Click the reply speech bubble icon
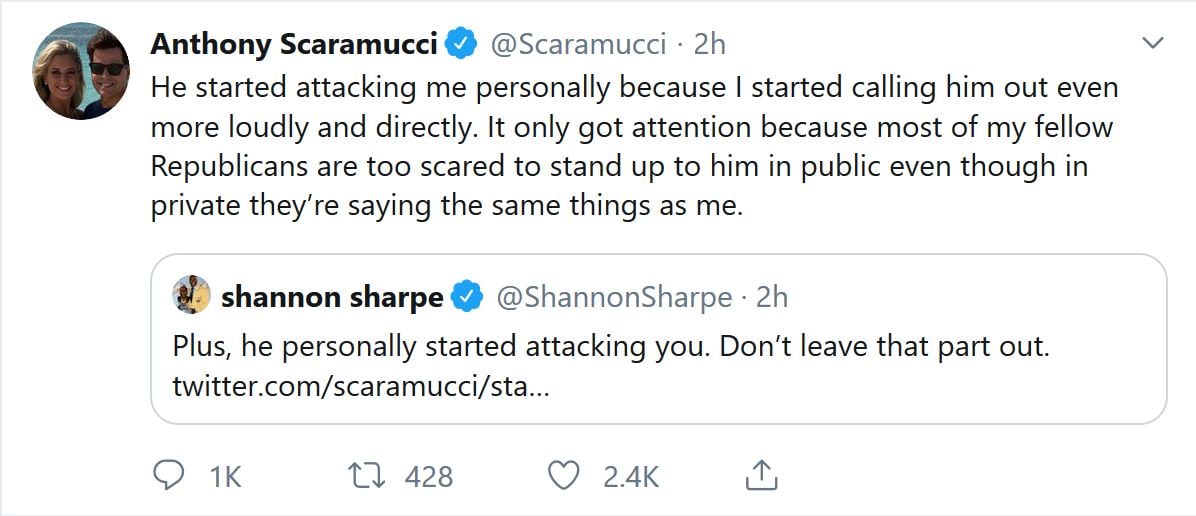This screenshot has height=516, width=1196. click(x=166, y=476)
